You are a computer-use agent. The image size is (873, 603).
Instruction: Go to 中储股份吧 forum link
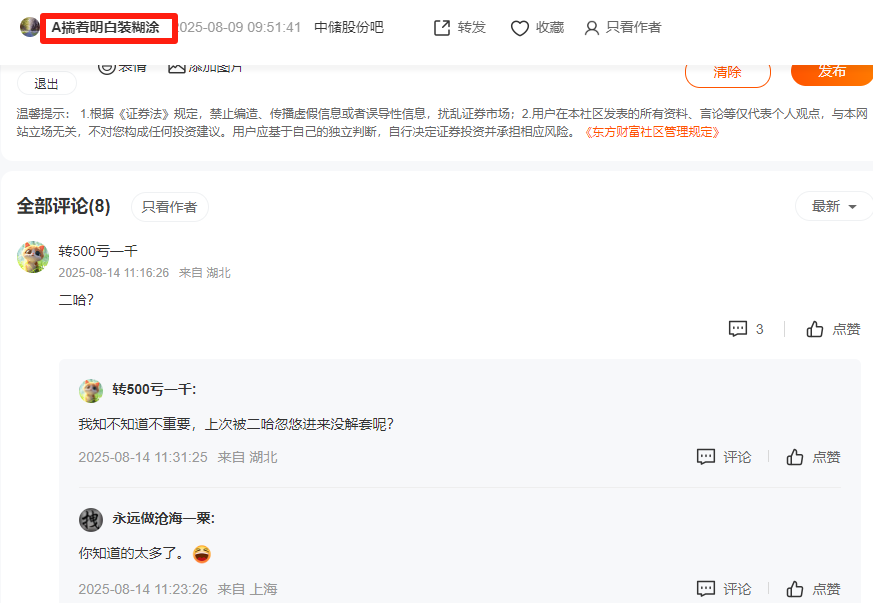coord(349,27)
